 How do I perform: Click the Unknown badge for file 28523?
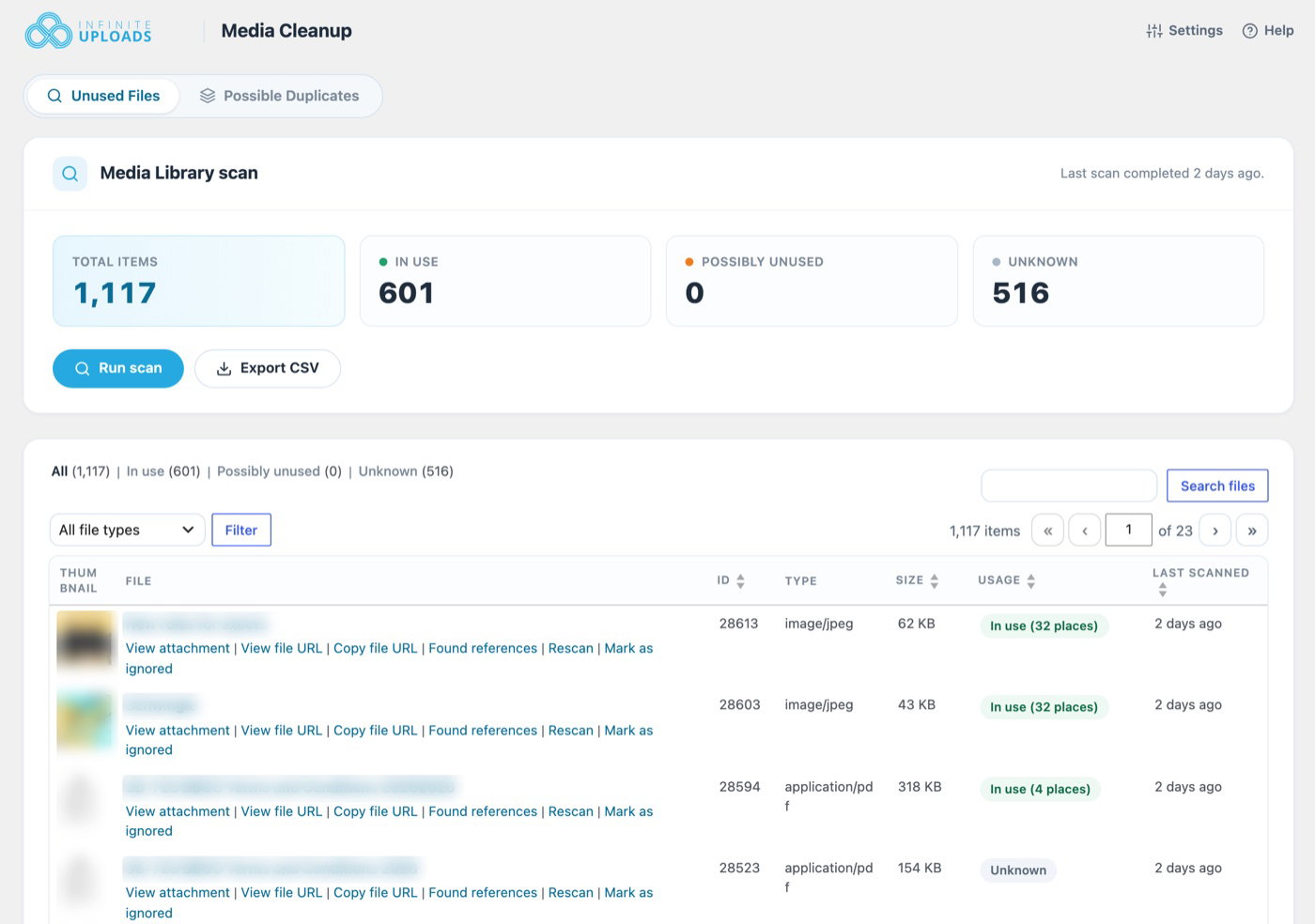point(1018,870)
